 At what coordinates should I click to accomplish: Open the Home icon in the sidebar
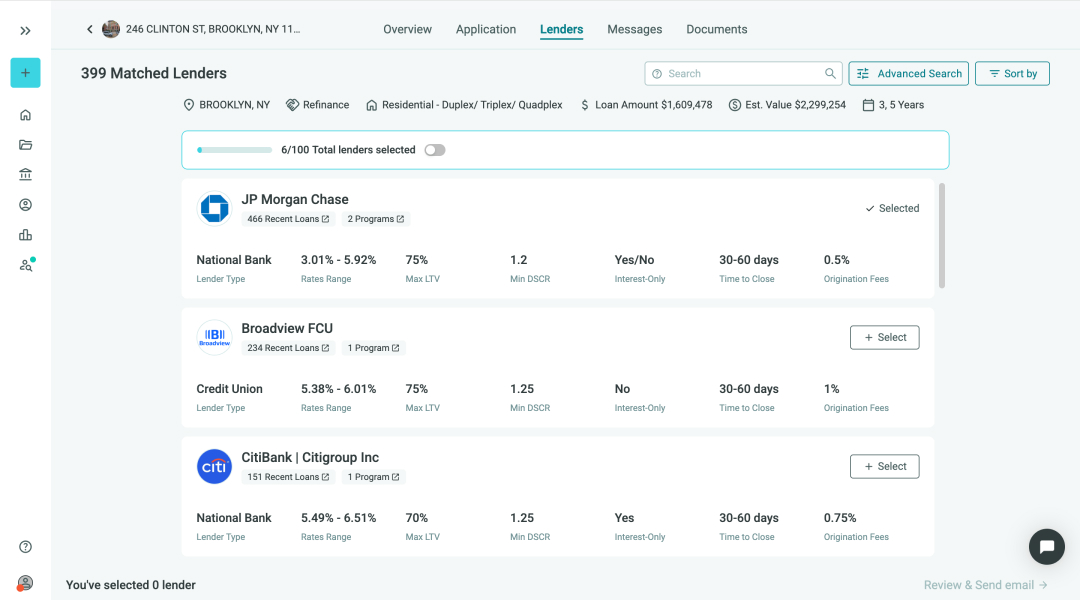click(25, 115)
